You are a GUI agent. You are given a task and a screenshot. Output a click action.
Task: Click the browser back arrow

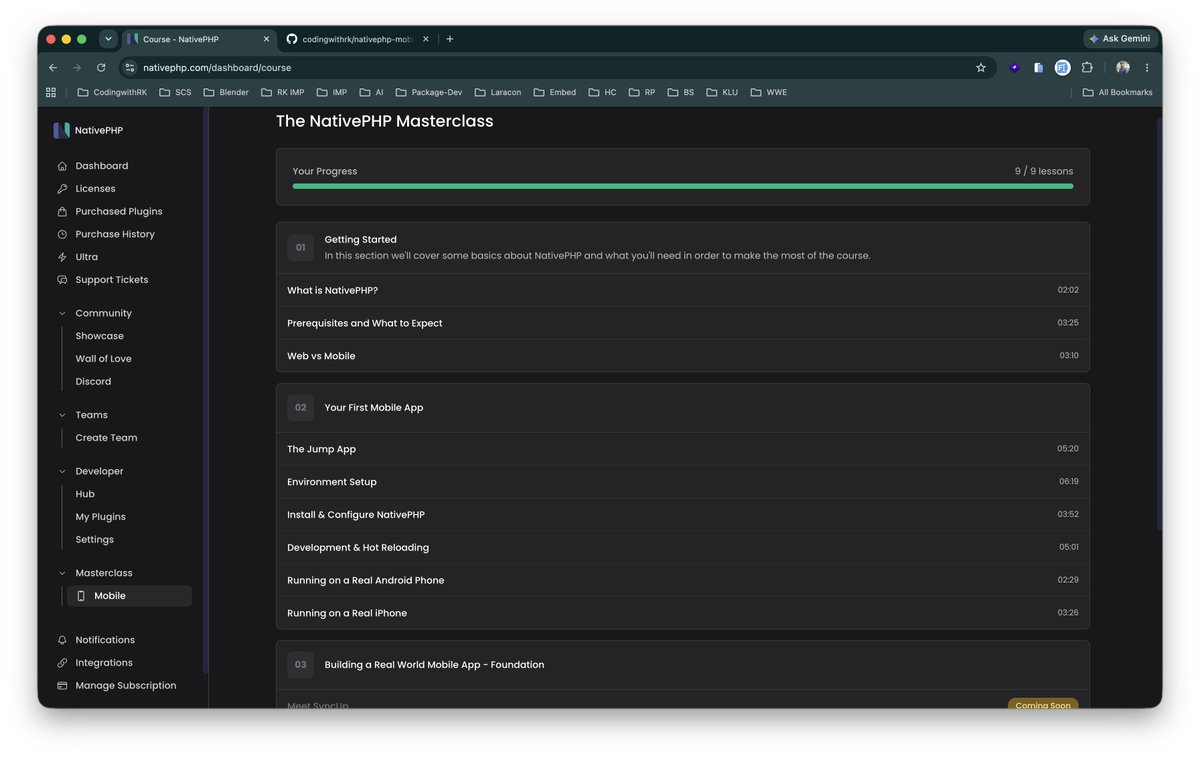click(x=53, y=68)
